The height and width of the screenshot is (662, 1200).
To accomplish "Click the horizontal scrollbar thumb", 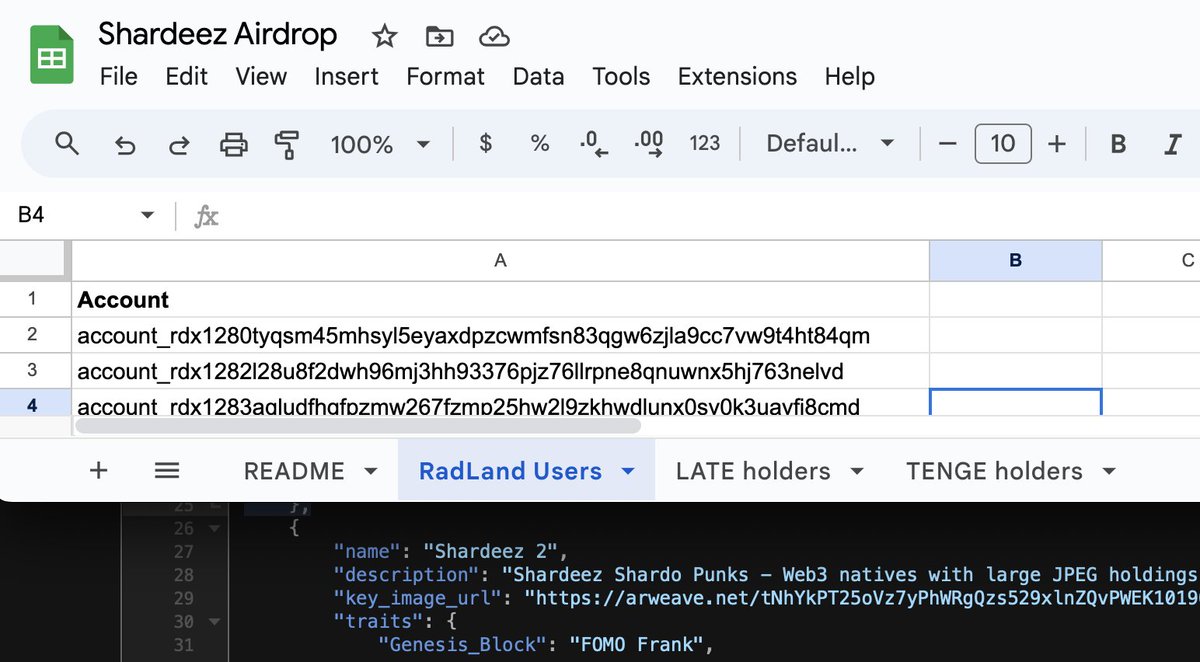I will coord(358,425).
